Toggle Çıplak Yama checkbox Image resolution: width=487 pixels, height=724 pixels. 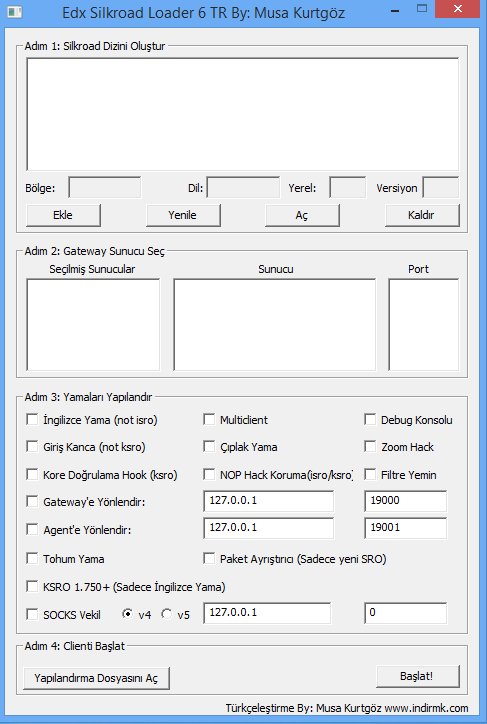(209, 446)
